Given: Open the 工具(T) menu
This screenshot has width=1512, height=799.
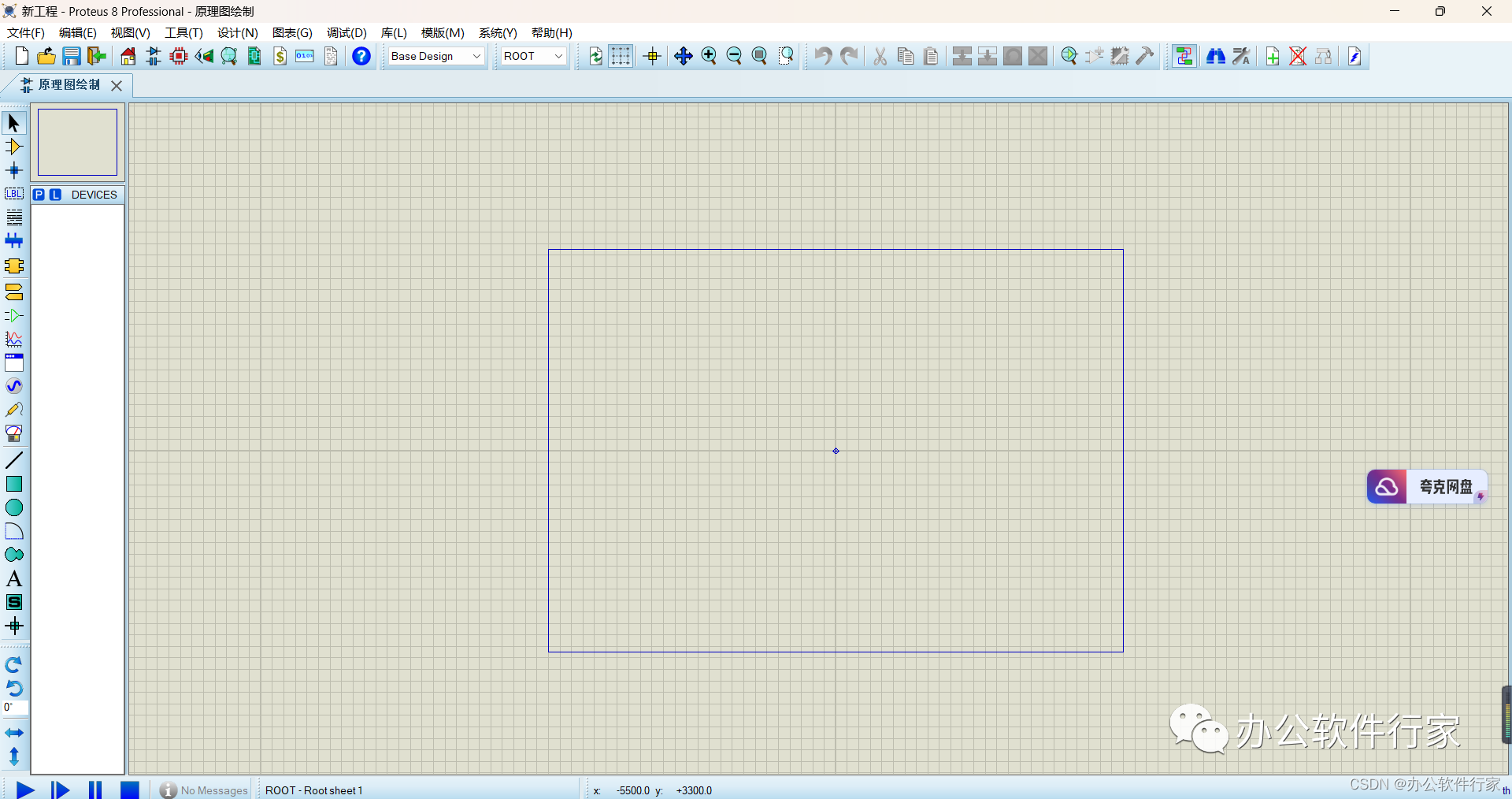Looking at the screenshot, I should click(x=183, y=33).
